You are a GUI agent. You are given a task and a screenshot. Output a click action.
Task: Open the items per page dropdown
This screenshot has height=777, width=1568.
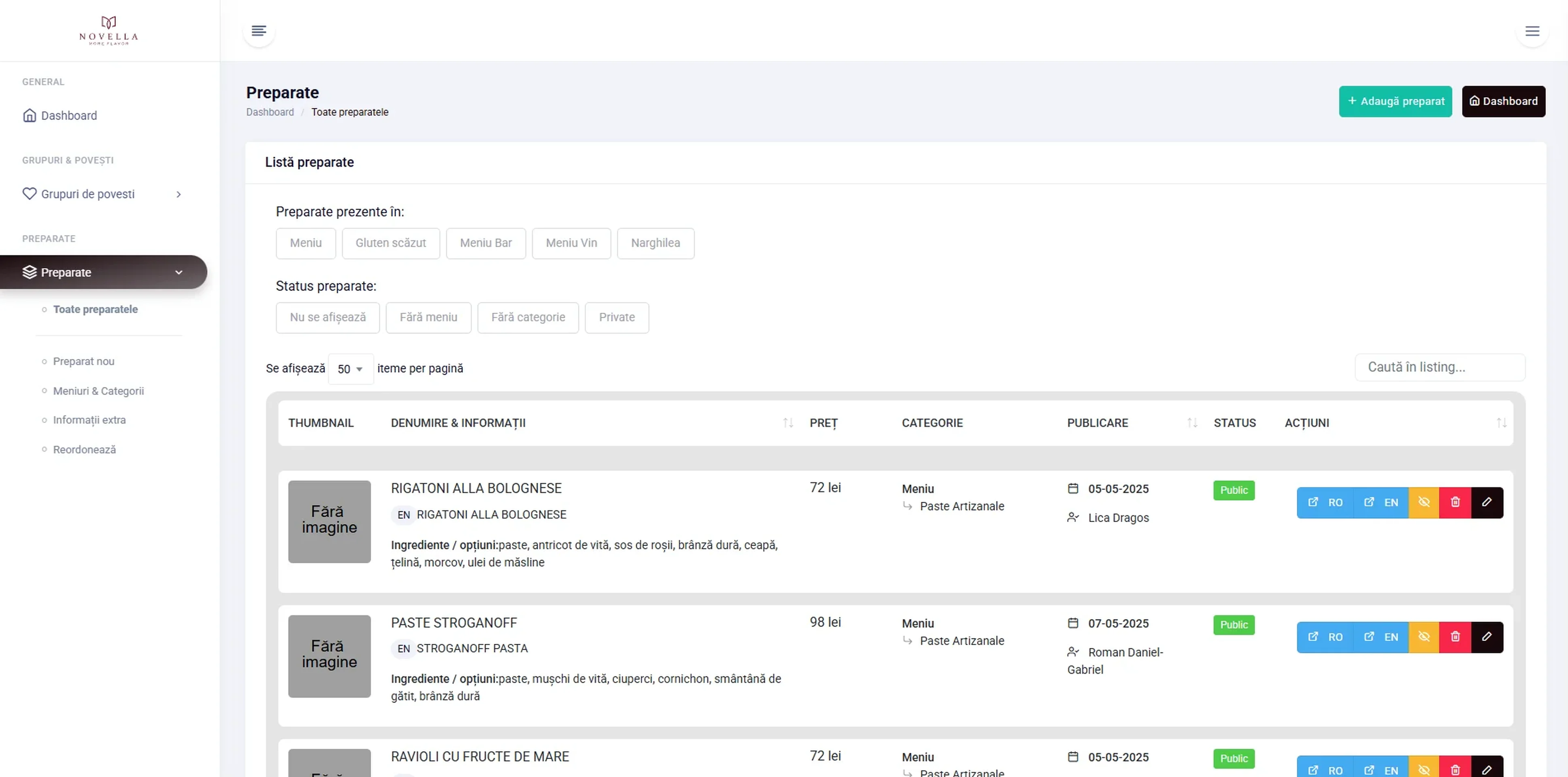click(351, 369)
